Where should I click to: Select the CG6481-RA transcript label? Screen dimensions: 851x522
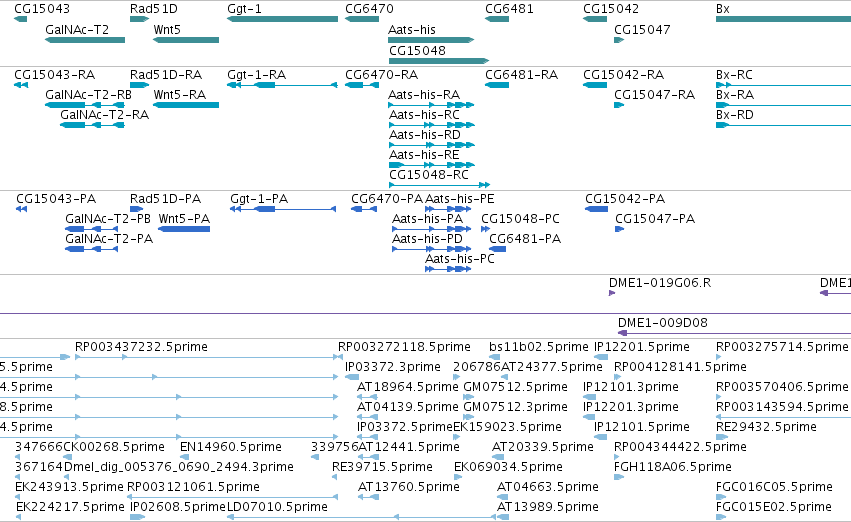click(x=522, y=74)
